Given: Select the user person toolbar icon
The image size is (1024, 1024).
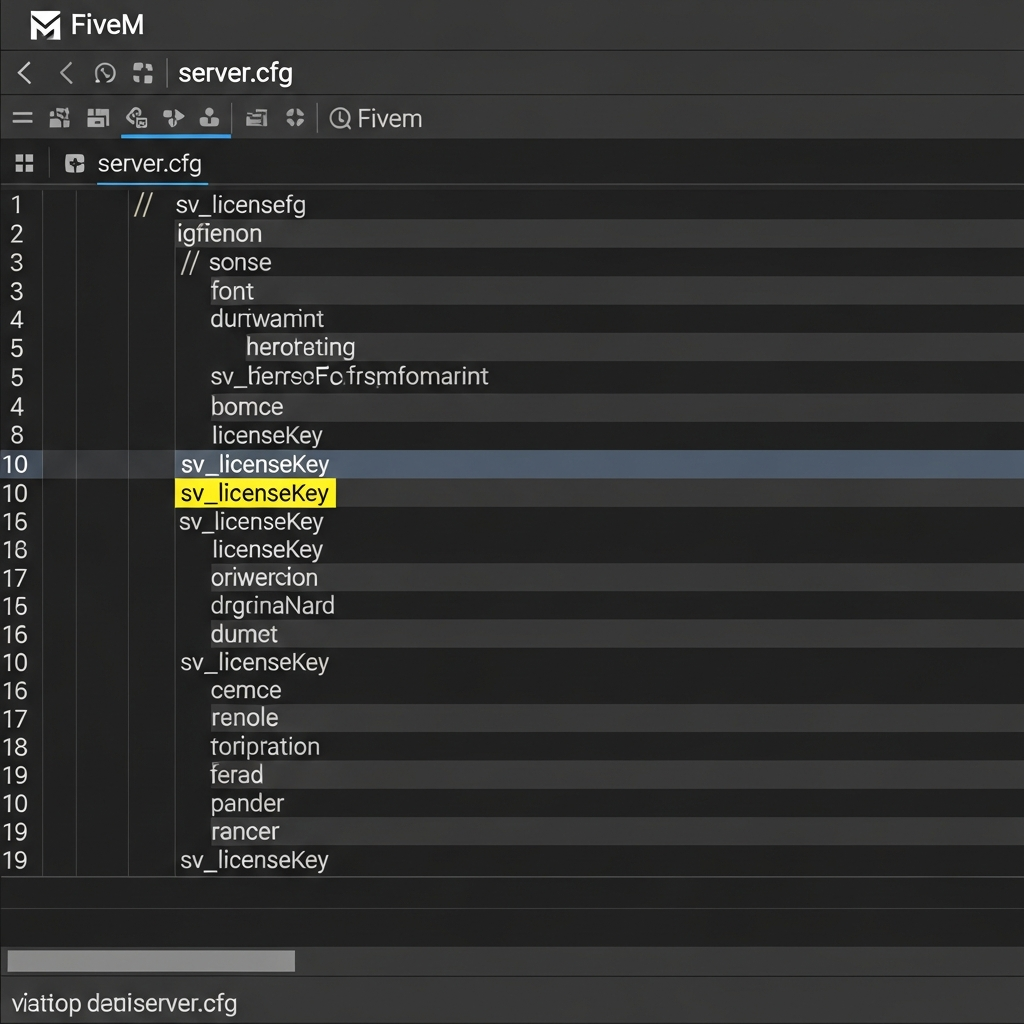Looking at the screenshot, I should pos(209,118).
